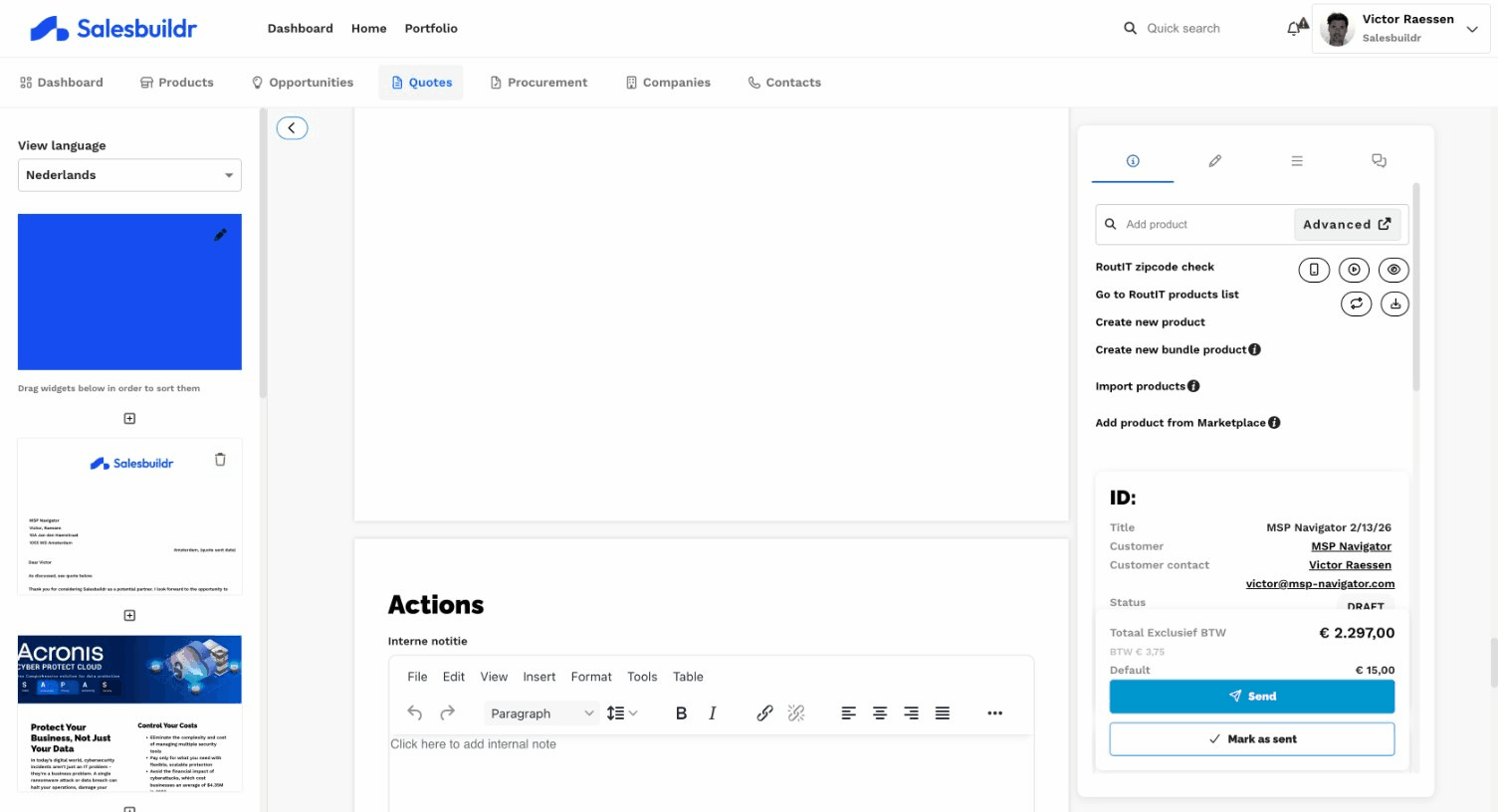
Task: Undo in the internal note editor
Action: pyautogui.click(x=415, y=712)
